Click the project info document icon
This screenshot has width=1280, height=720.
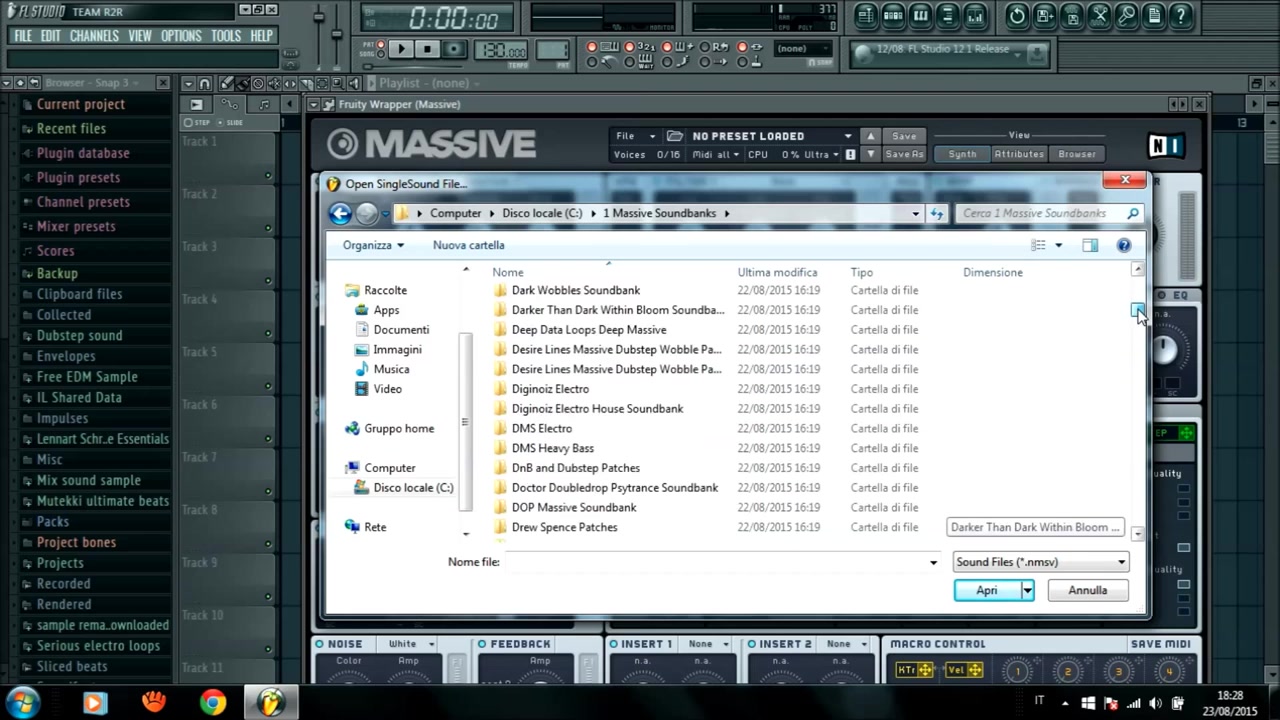tap(1154, 15)
